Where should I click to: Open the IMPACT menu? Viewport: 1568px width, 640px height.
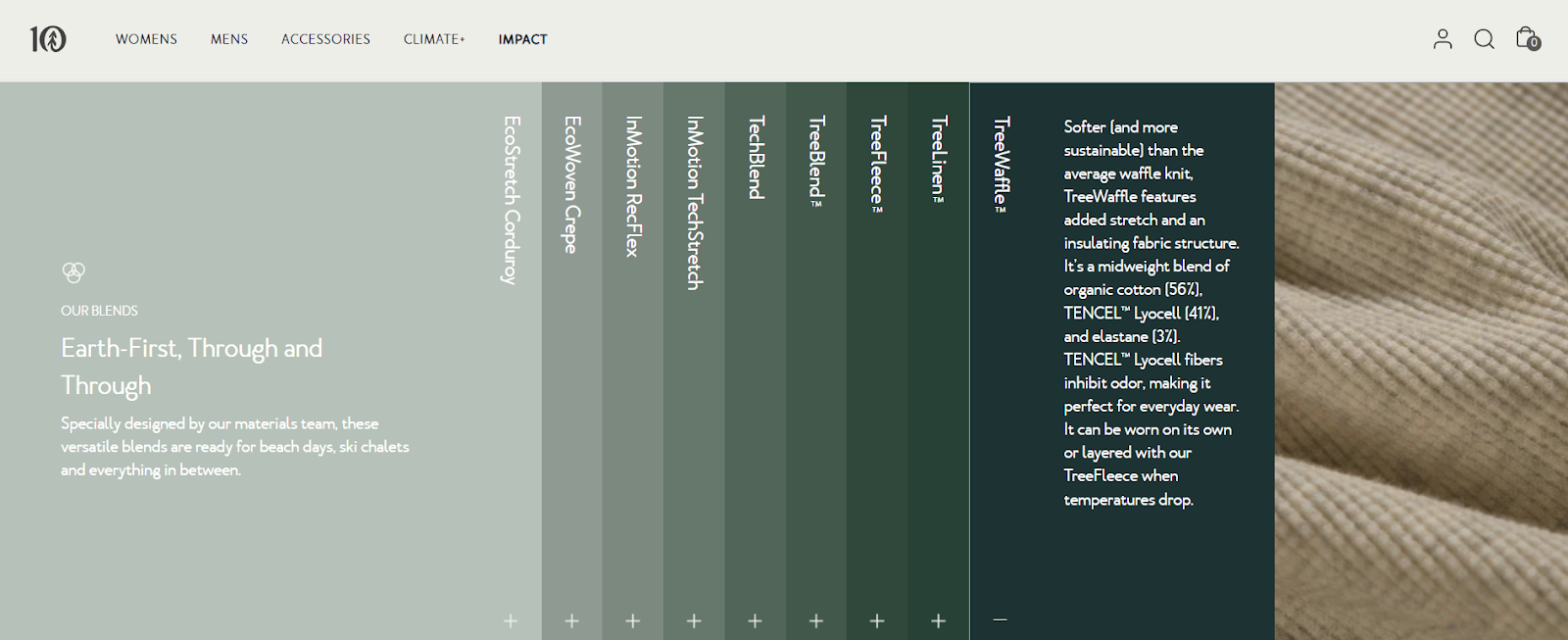pos(522,39)
